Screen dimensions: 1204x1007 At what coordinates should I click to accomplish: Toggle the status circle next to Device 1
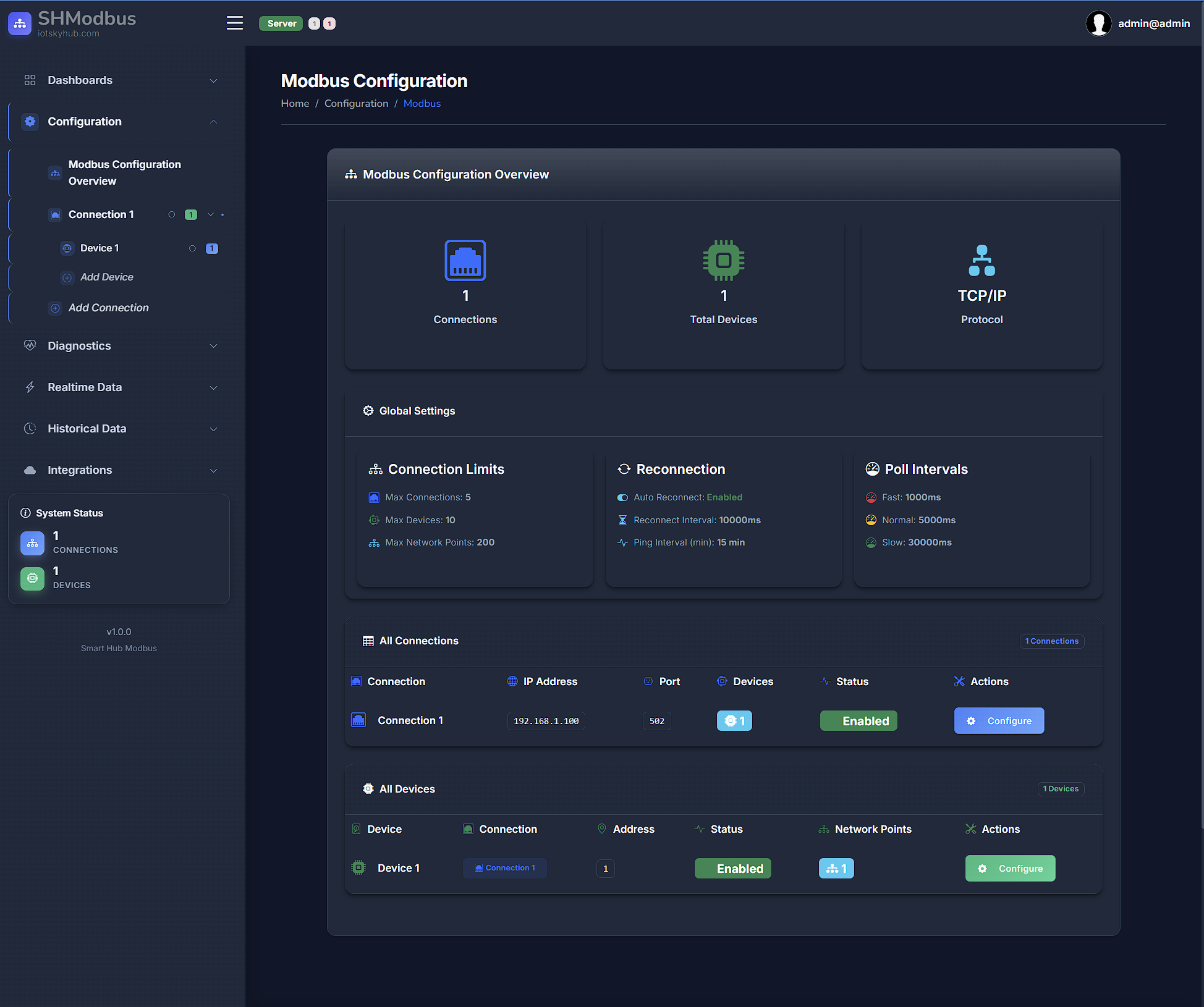point(192,248)
